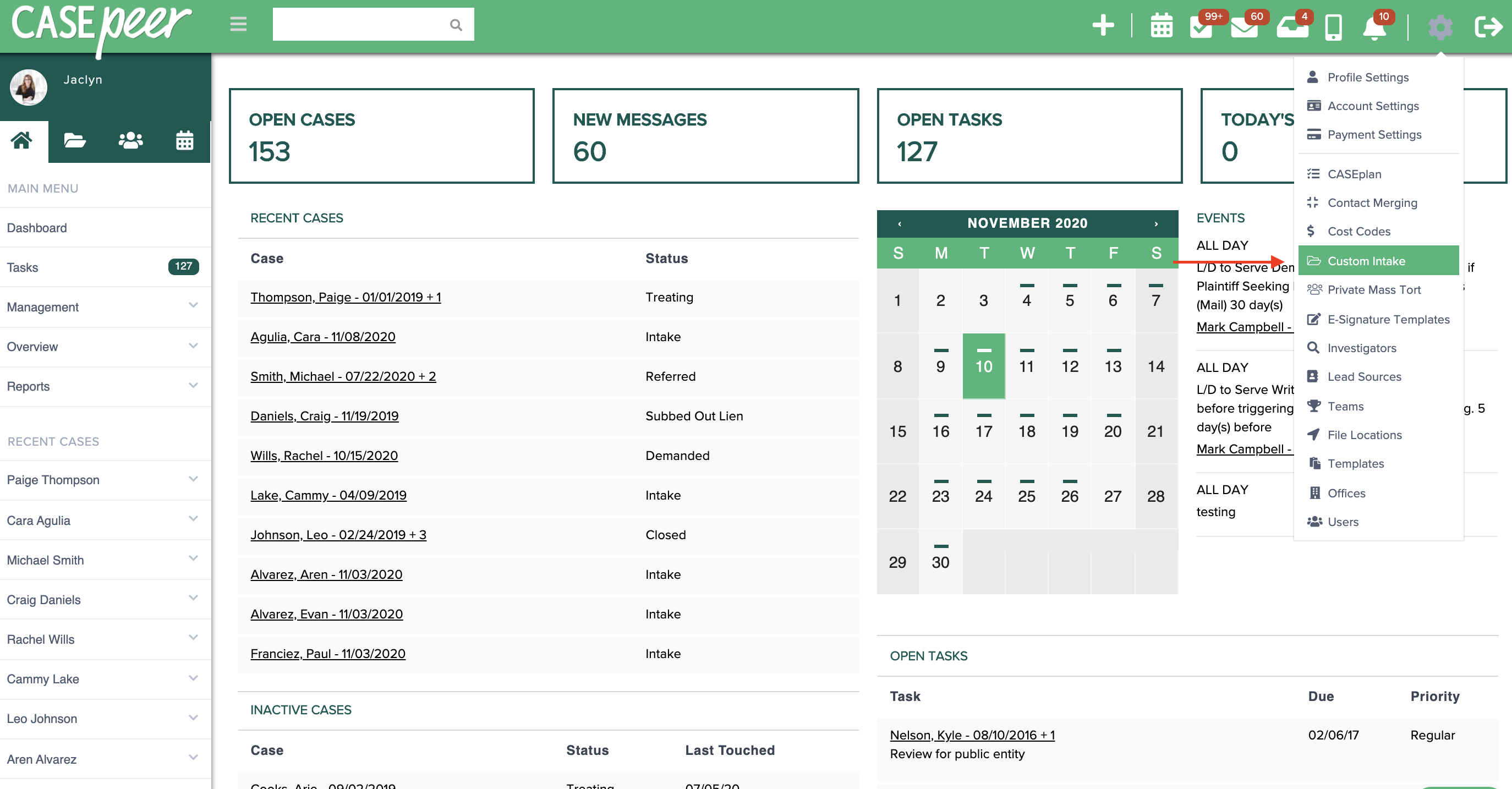The width and height of the screenshot is (1512, 789).
Task: Open the calendar icon in top toolbar
Action: click(1162, 26)
